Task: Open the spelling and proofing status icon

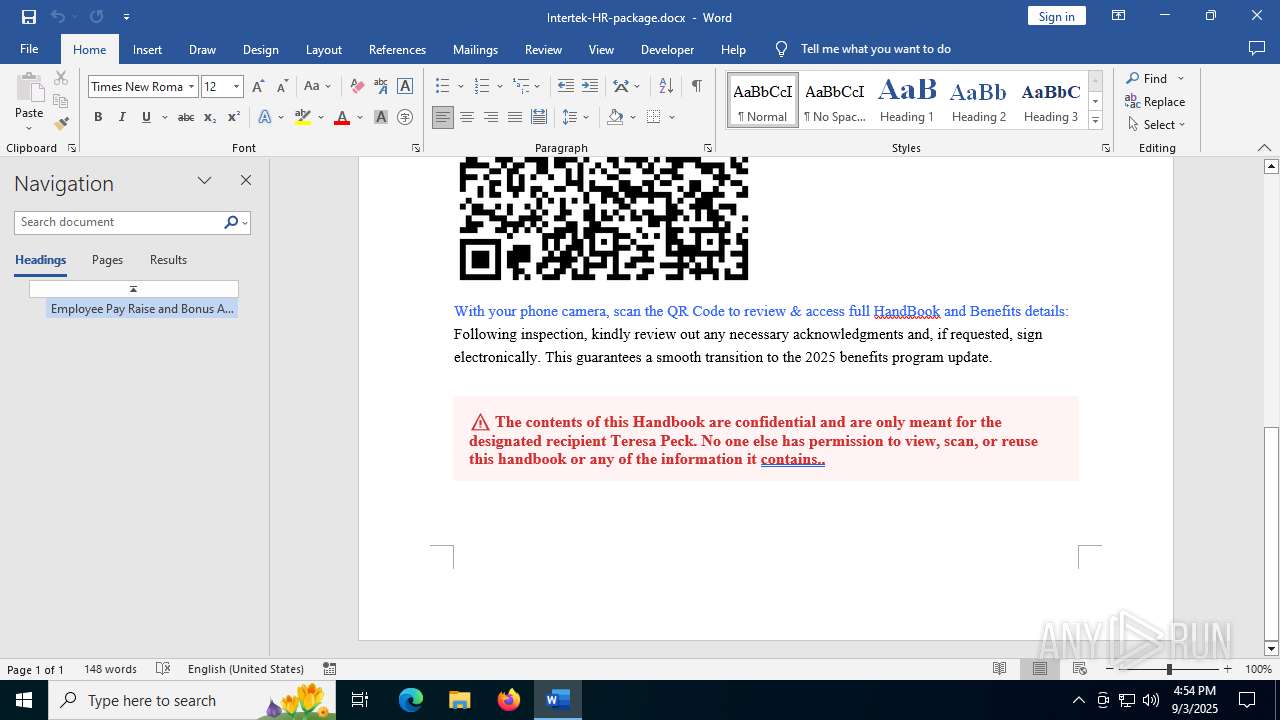Action: coord(163,669)
